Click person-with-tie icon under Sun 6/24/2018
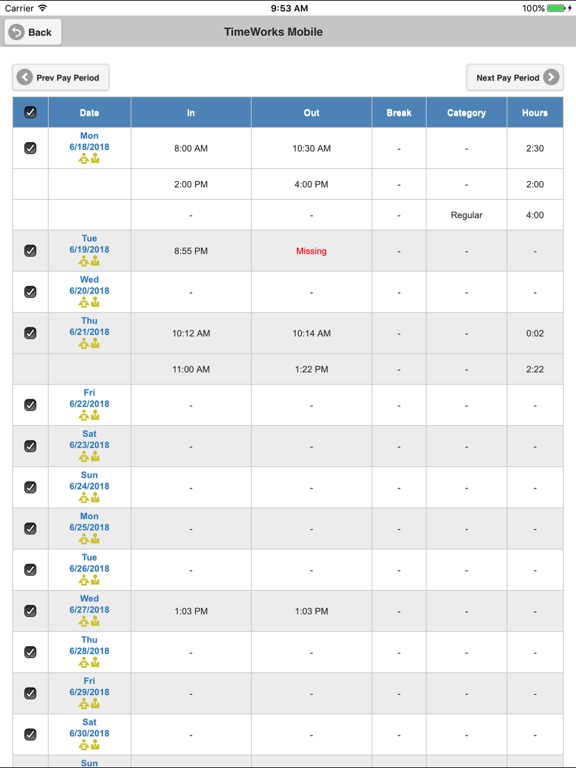 95,498
